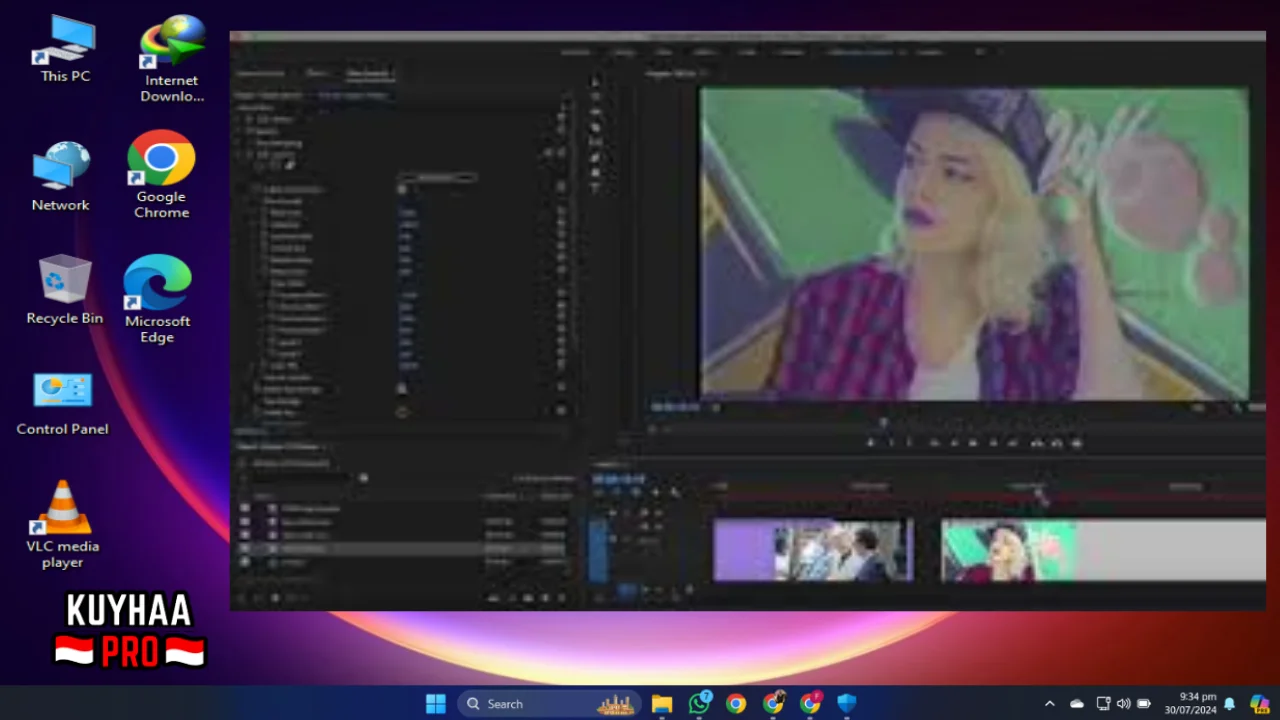
Task: Open the battery status tray icon
Action: [1144, 704]
